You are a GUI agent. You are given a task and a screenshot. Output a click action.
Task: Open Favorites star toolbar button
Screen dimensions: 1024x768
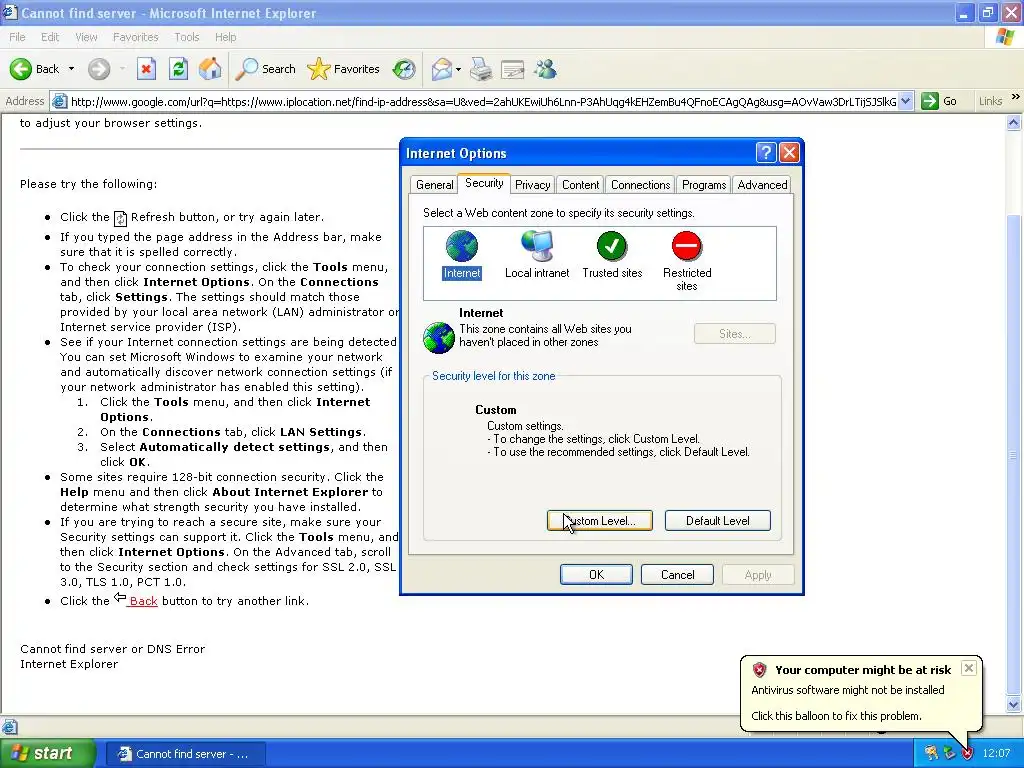coord(343,69)
